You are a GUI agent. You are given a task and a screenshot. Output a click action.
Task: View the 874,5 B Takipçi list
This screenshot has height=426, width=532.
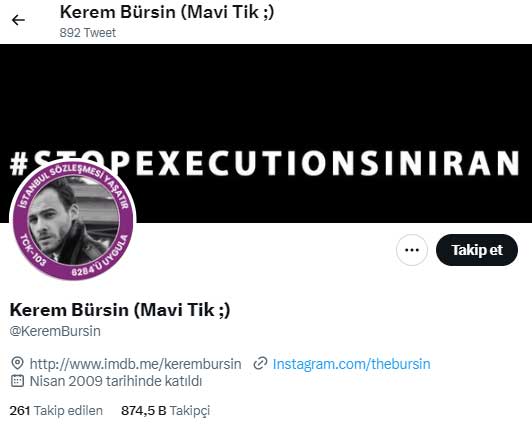[166, 410]
